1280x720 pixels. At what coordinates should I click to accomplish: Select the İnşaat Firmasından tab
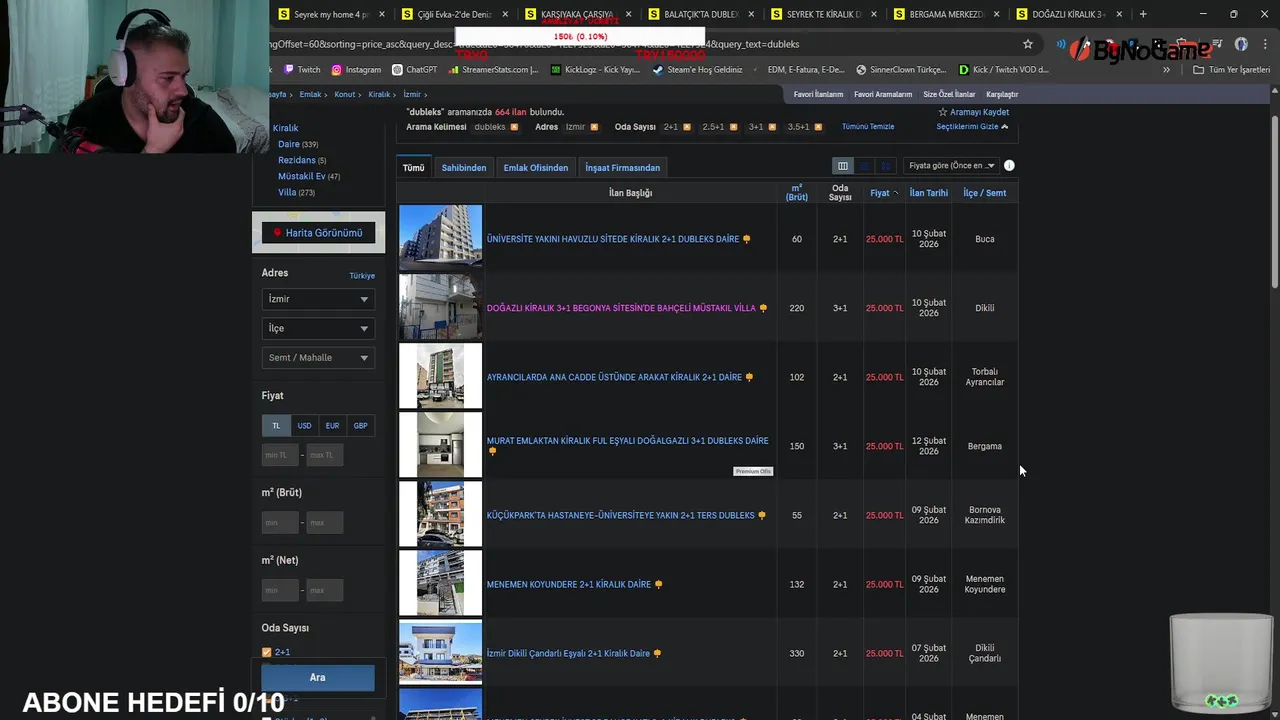tap(623, 168)
